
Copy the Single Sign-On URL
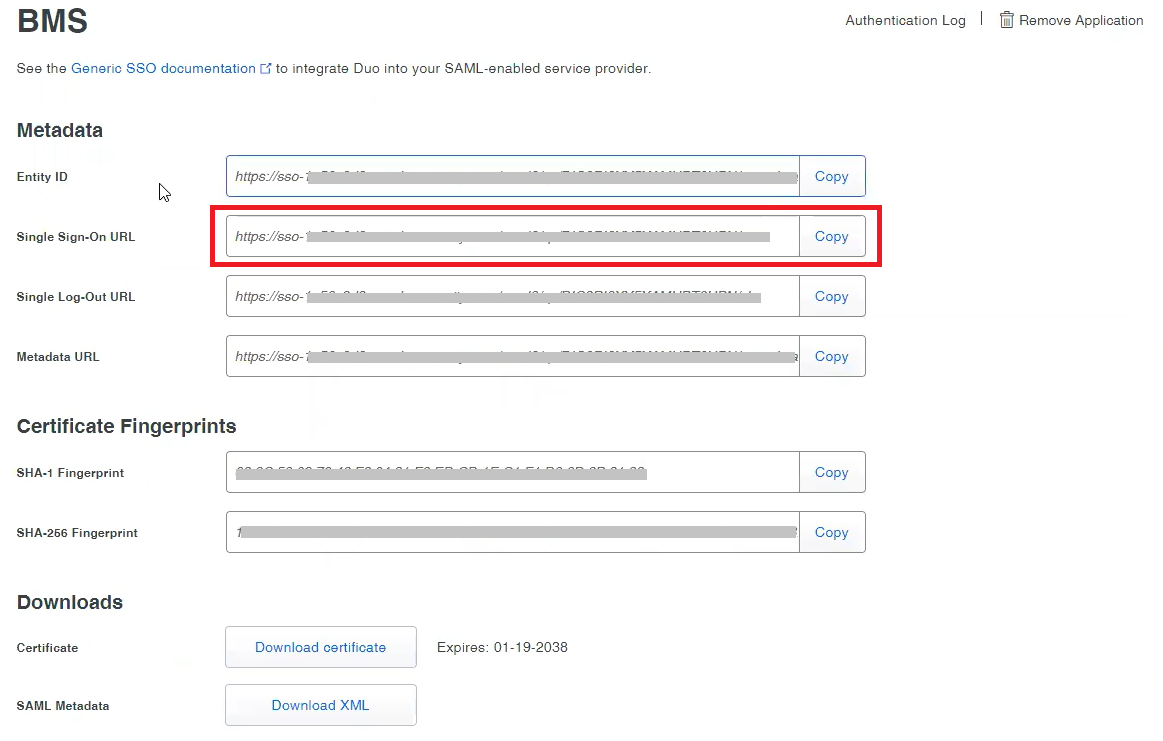831,237
